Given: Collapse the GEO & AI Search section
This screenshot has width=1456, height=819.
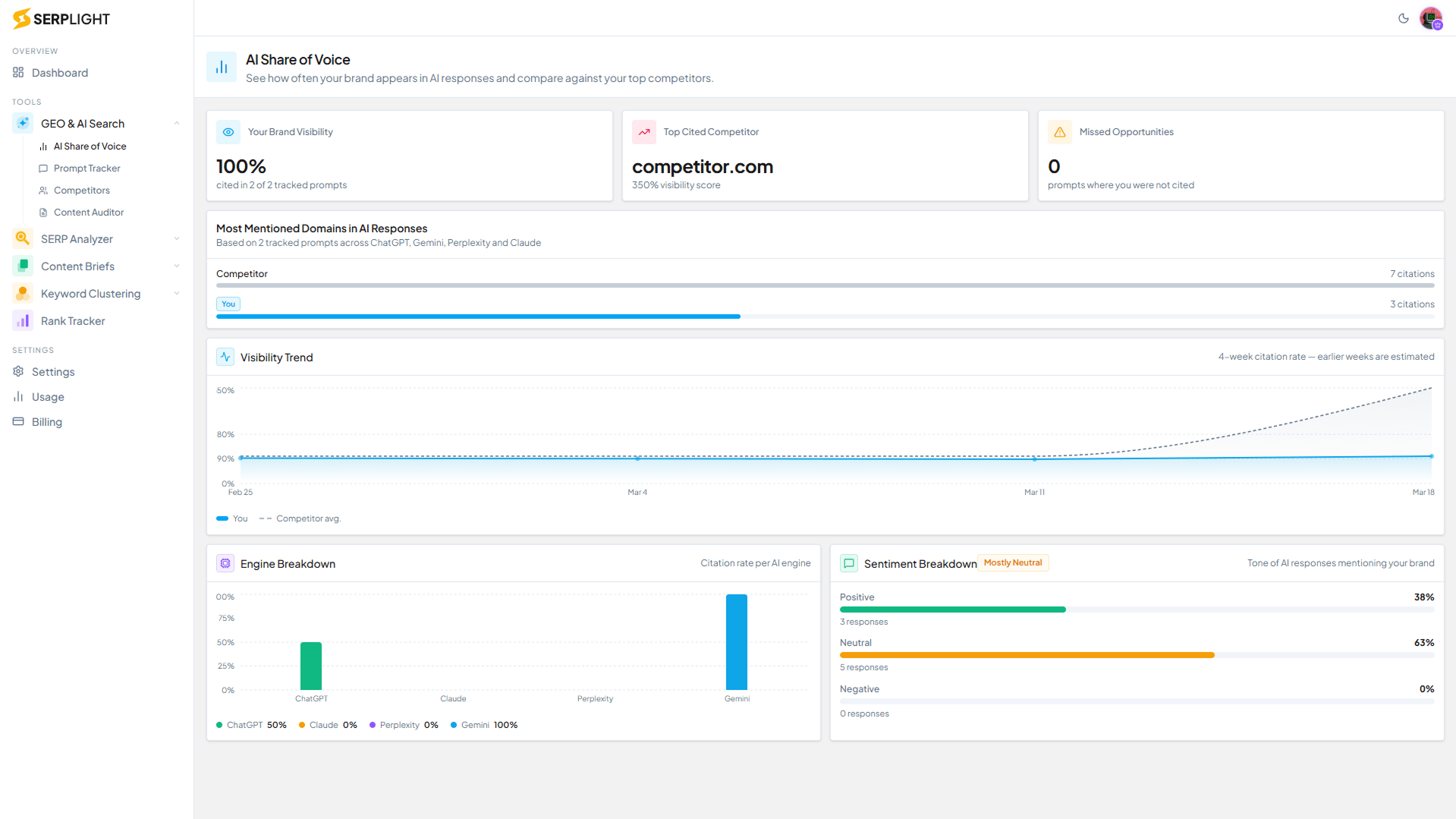Looking at the screenshot, I should pyautogui.click(x=177, y=124).
